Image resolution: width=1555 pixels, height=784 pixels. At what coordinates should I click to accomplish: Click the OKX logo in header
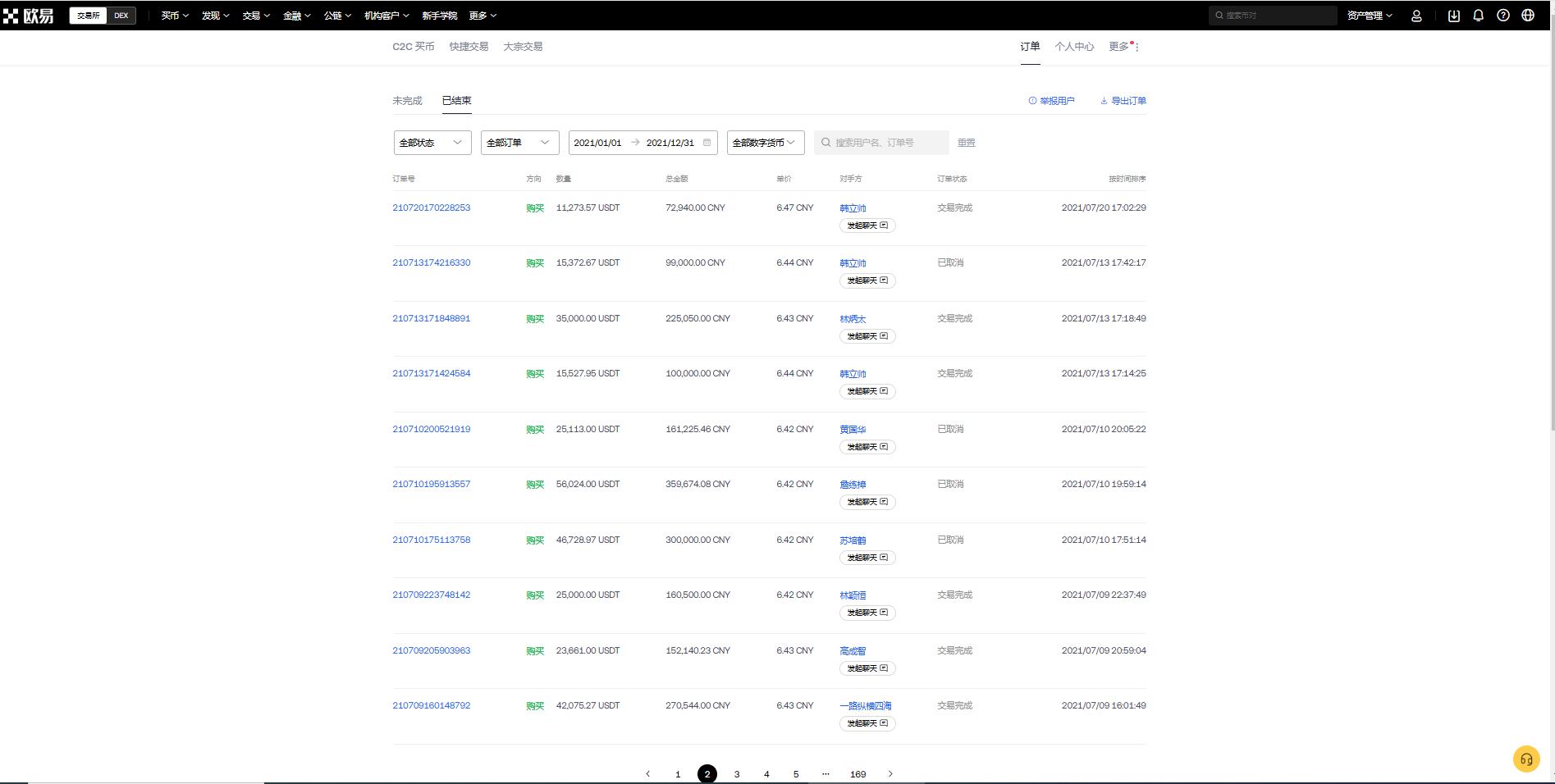click(29, 16)
